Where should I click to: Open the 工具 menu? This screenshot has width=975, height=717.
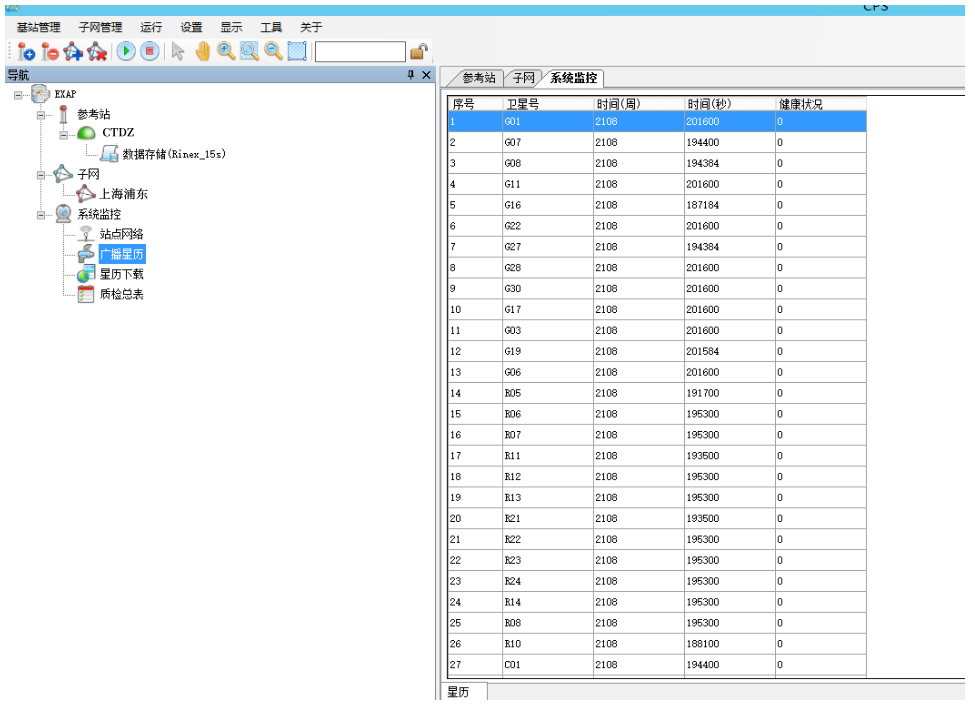271,27
